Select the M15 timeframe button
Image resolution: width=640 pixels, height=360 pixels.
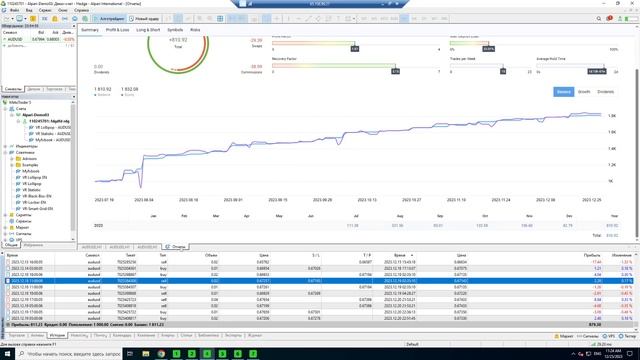pyautogui.click(x=384, y=19)
